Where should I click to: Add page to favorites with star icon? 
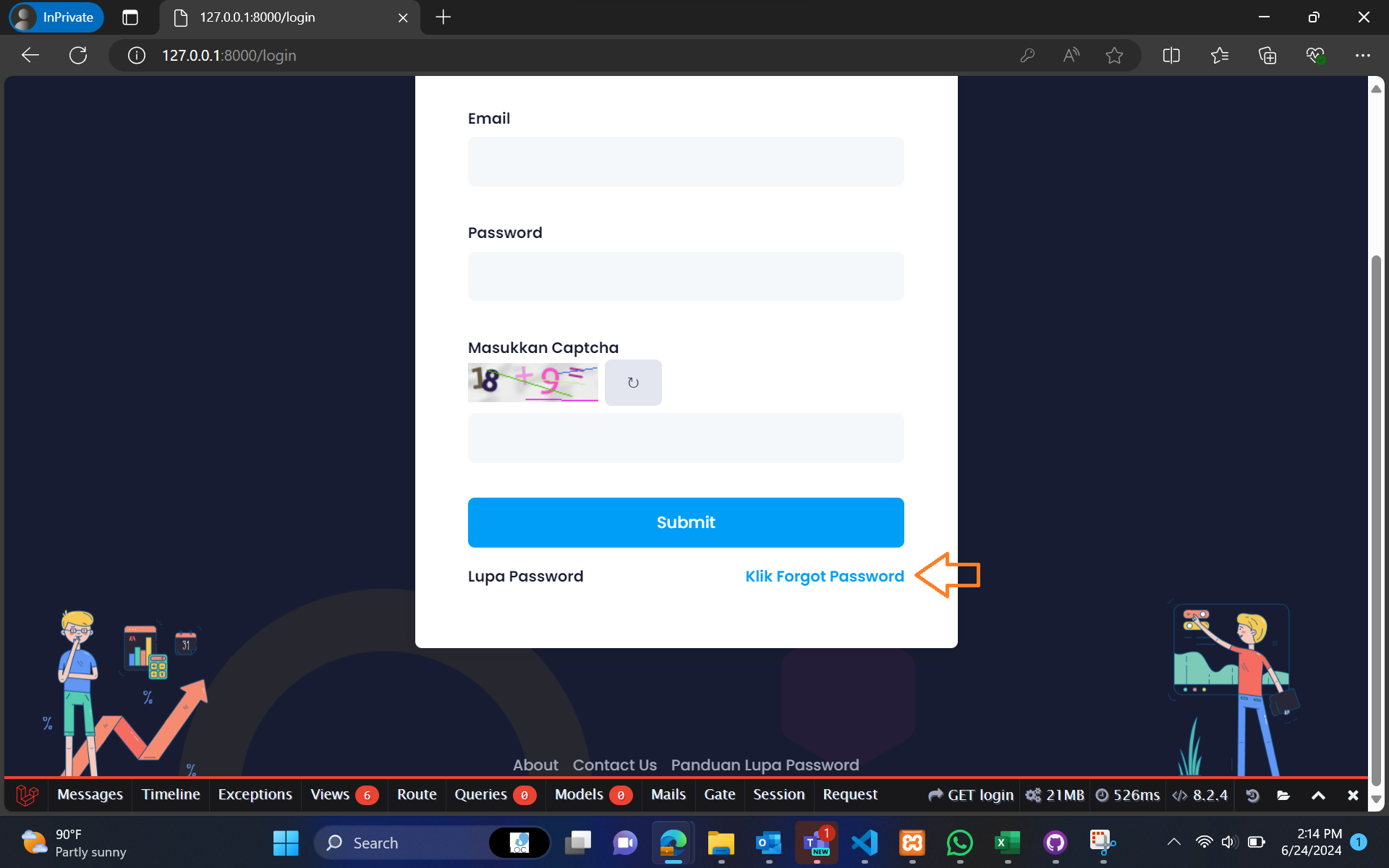point(1114,56)
